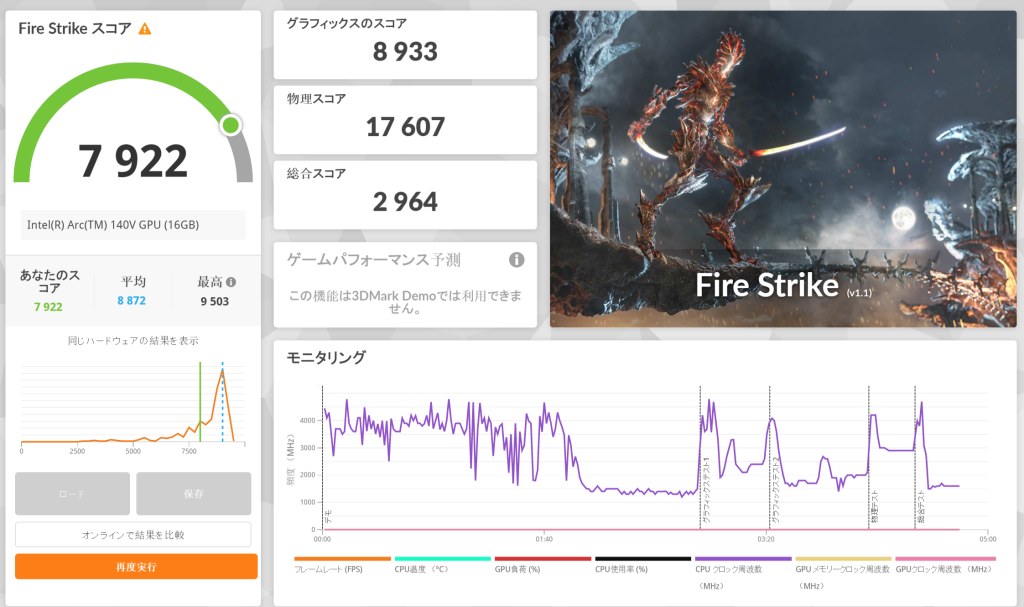Click the ロード button
The width and height of the screenshot is (1024, 607).
(72, 493)
